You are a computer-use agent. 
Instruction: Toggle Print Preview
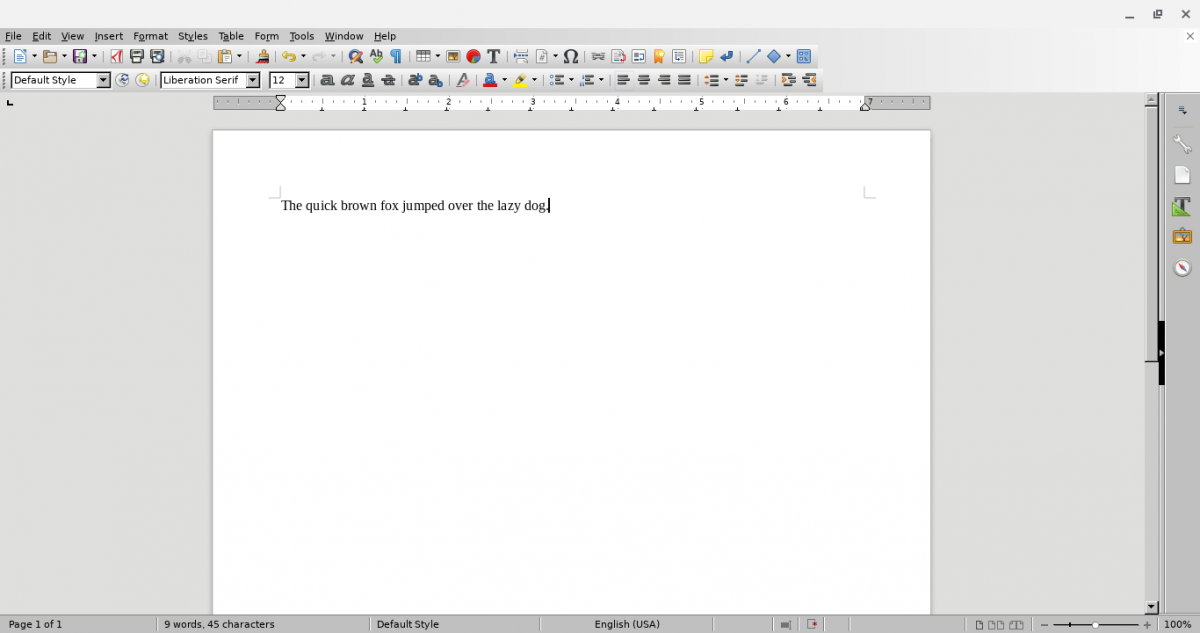point(157,57)
